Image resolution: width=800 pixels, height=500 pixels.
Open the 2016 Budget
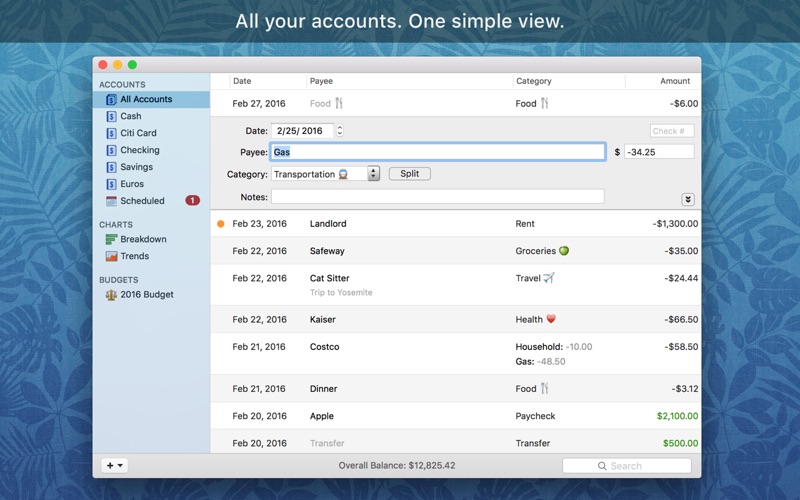(x=146, y=295)
